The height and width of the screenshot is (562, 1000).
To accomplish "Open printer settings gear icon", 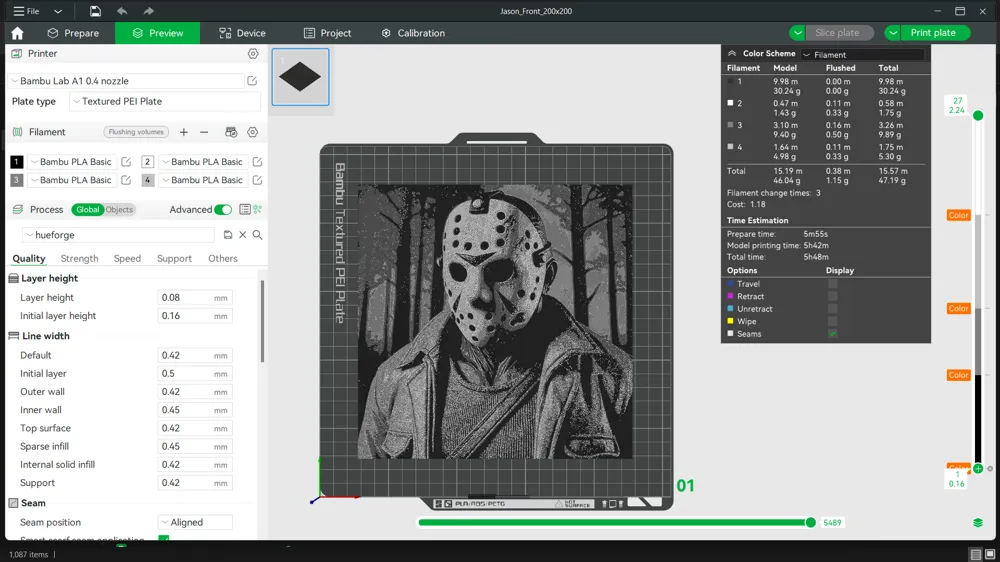I will [x=253, y=54].
